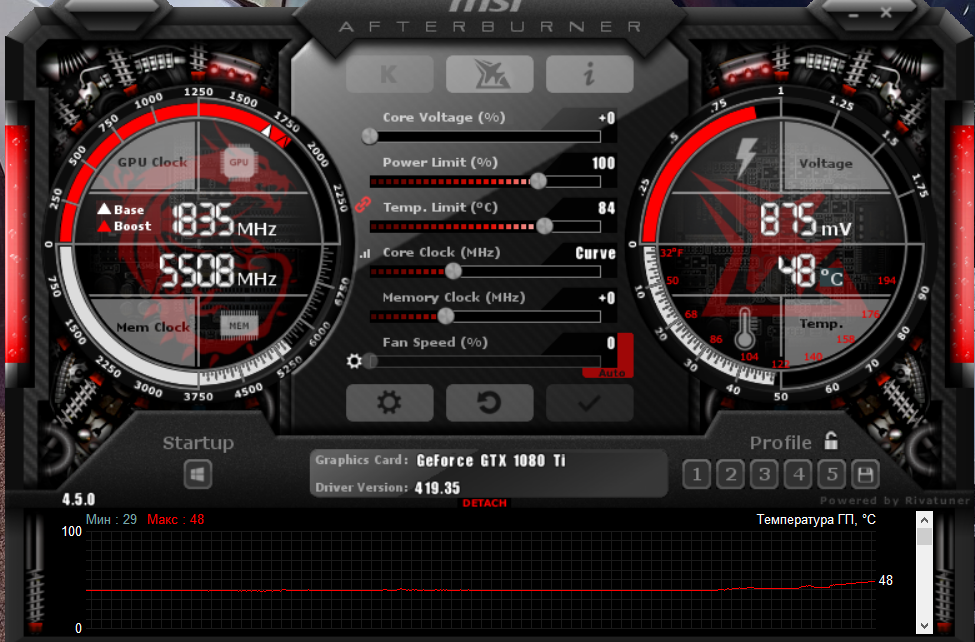Save profile with the floppy disk icon
This screenshot has height=642, width=975.
tap(865, 475)
